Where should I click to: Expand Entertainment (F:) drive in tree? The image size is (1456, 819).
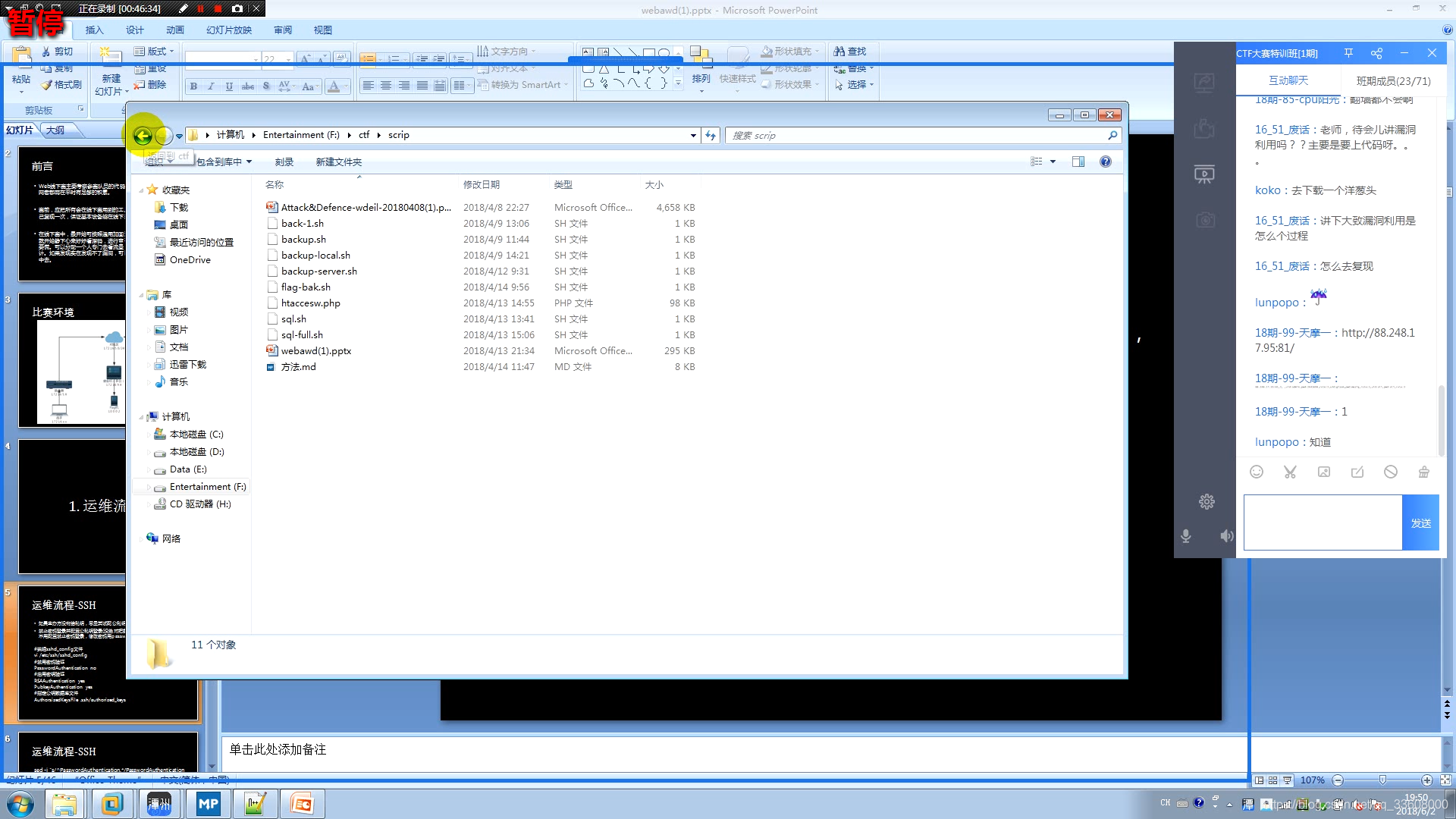coord(149,487)
